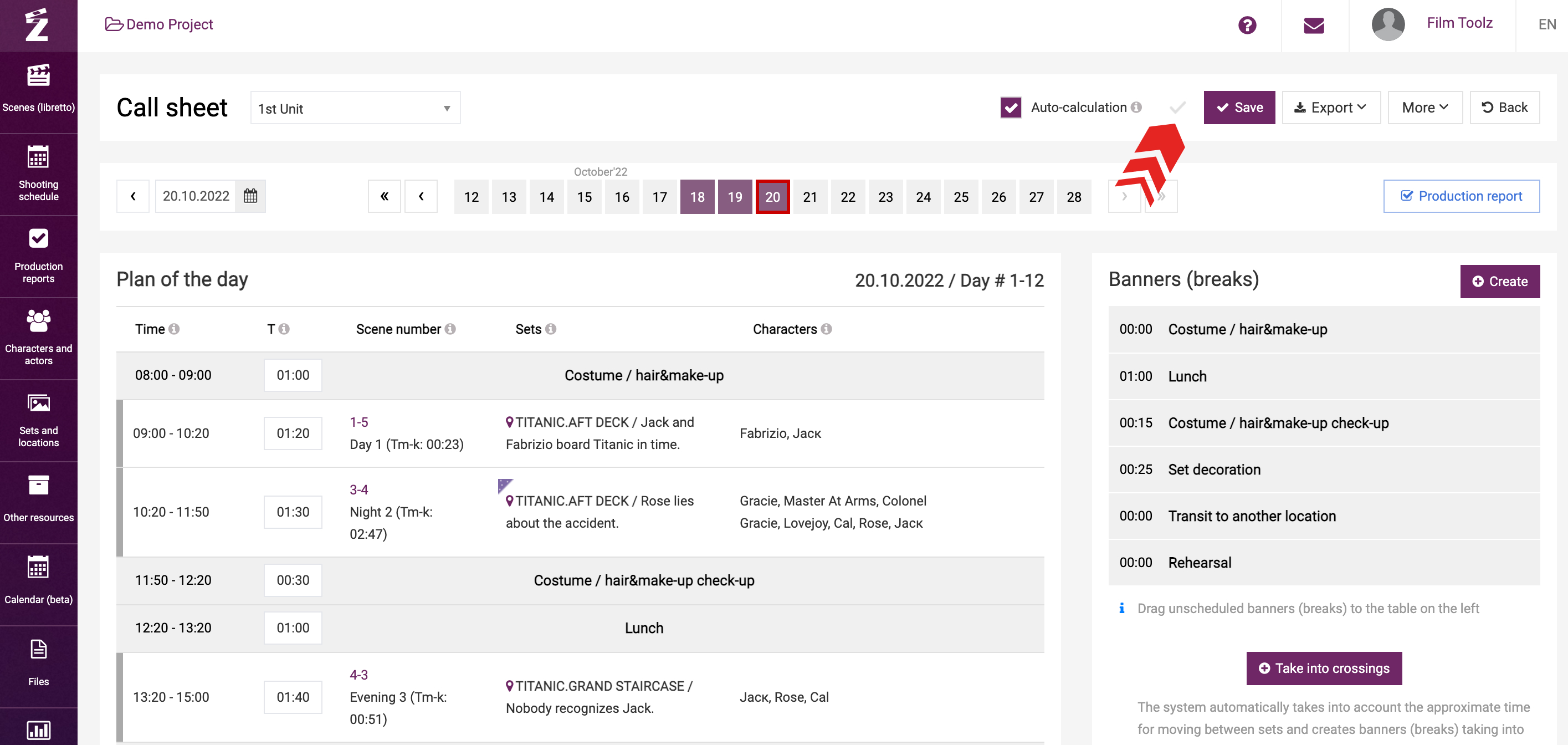This screenshot has height=745, width=1568.
Task: Select day 19 in October strip
Action: [735, 197]
